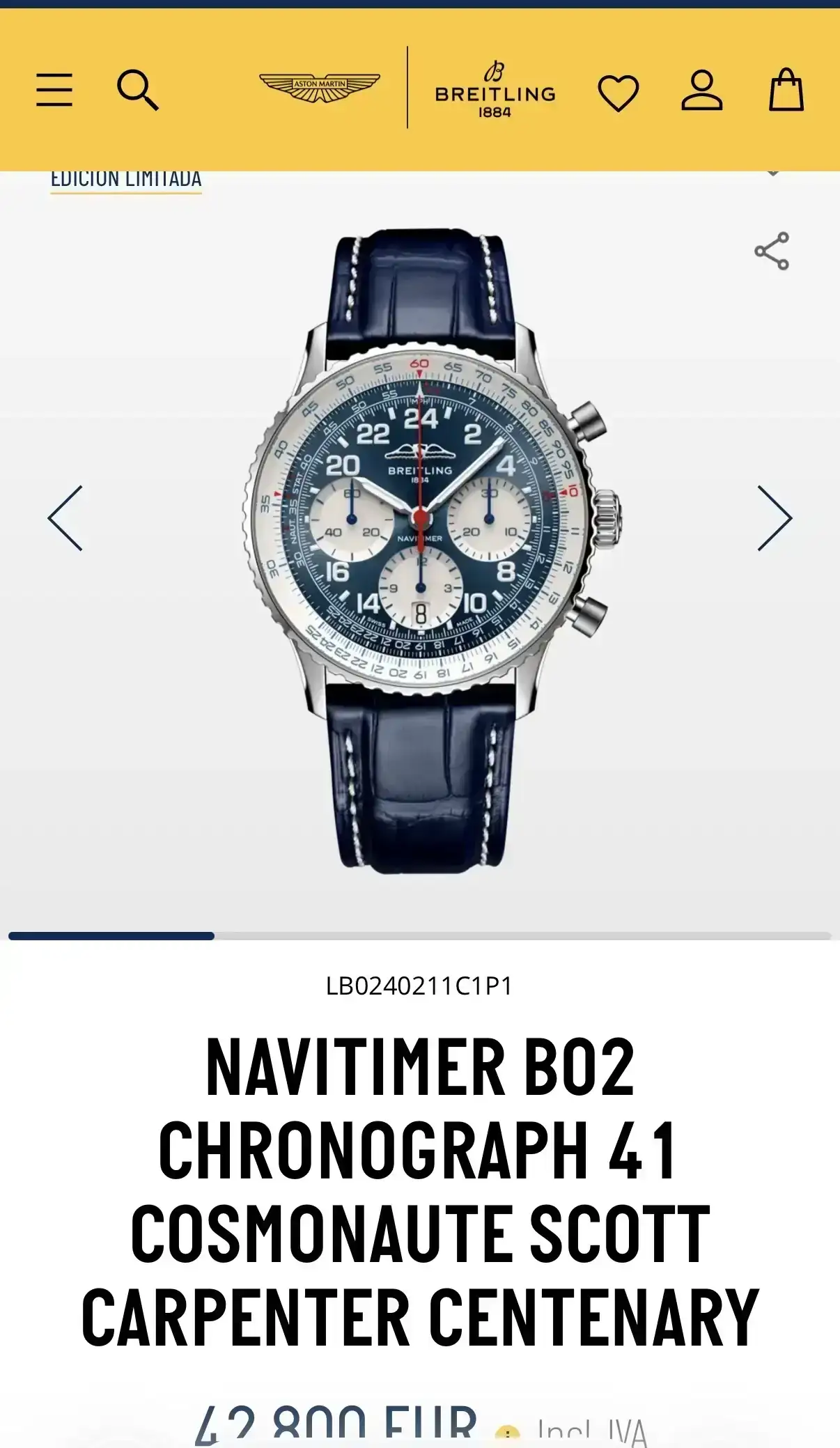Viewport: 840px width, 1448px height.
Task: Open the account profile icon
Action: (702, 91)
